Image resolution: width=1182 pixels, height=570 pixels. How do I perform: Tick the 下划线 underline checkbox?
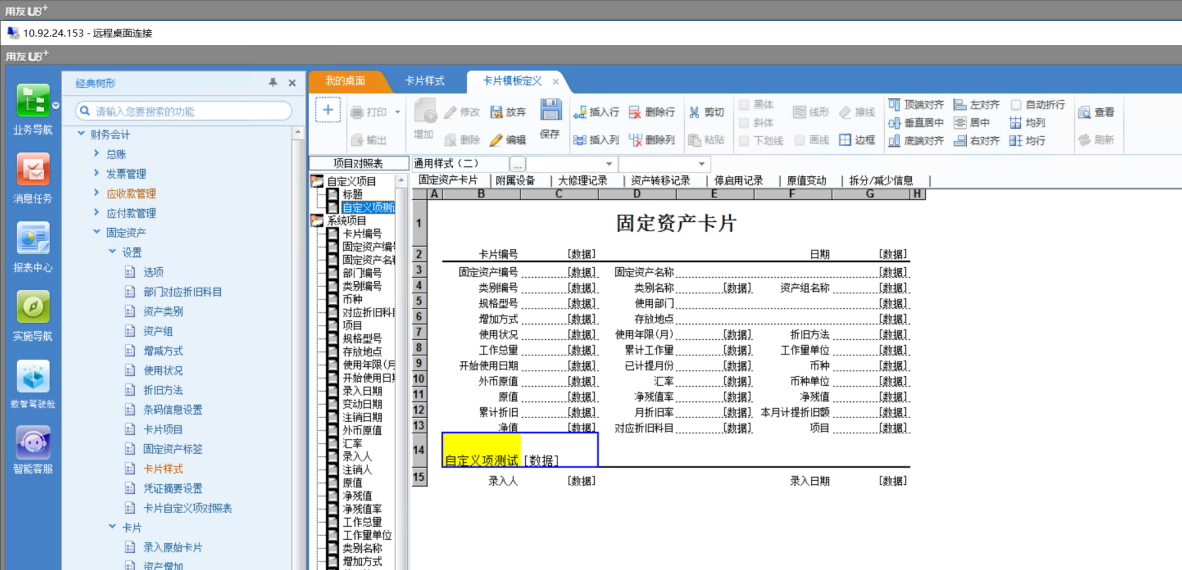click(743, 140)
